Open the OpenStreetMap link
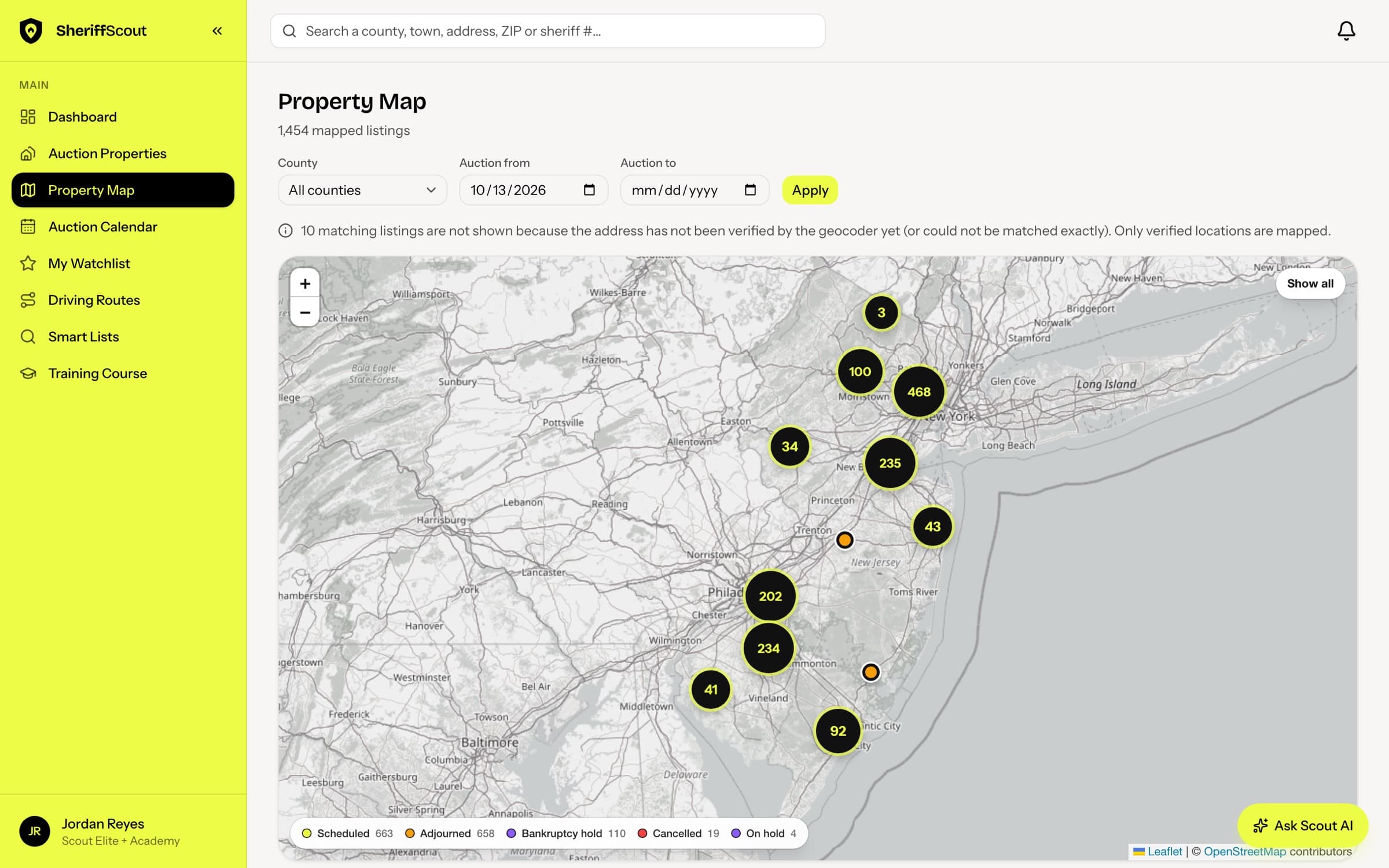The image size is (1389, 868). 1244,851
